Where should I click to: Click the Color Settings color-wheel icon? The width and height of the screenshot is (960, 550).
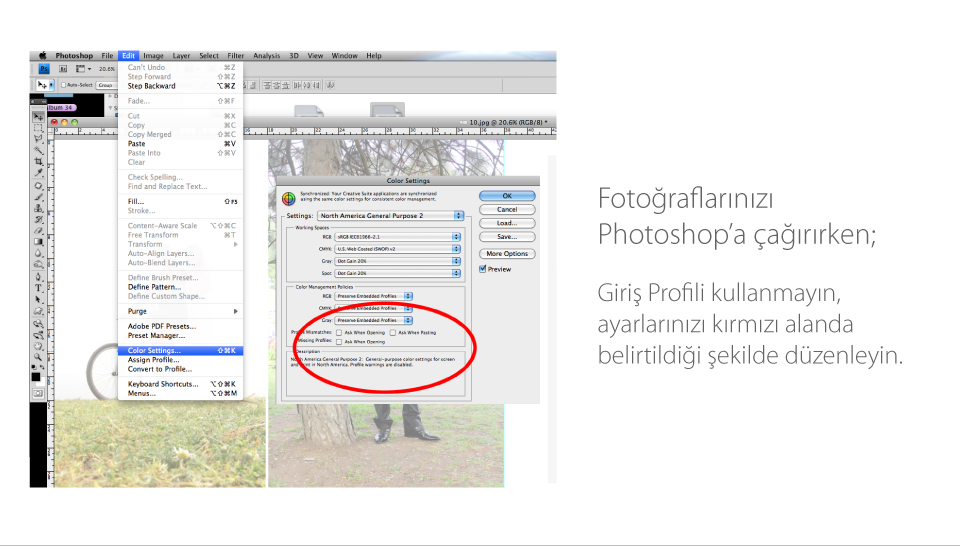click(x=288, y=198)
